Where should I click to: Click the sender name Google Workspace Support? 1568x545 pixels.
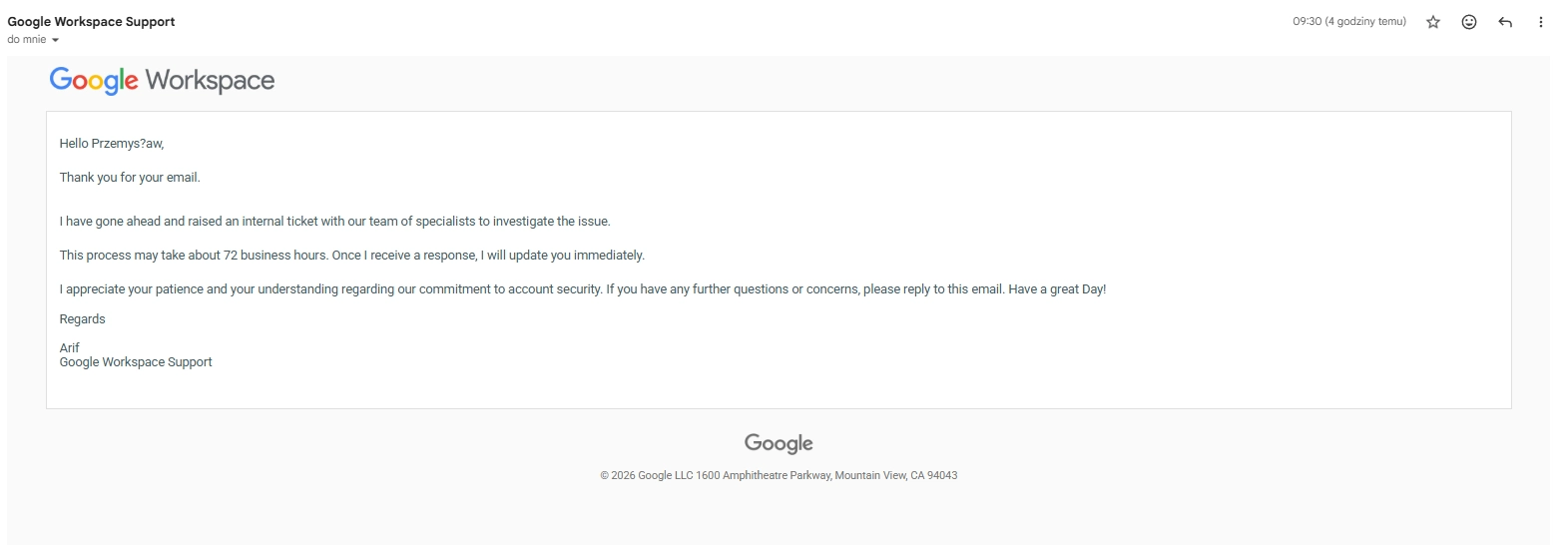click(x=91, y=21)
